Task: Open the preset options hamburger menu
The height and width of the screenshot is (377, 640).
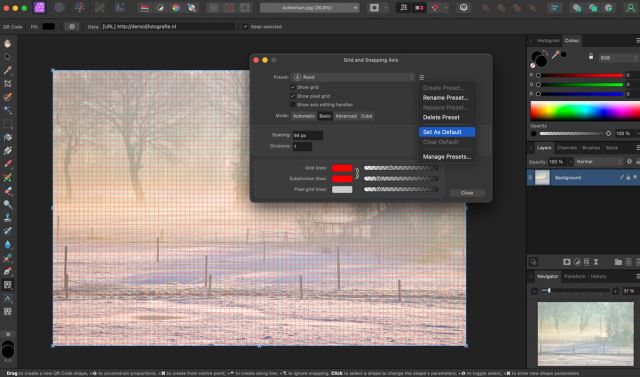Action: (422, 77)
